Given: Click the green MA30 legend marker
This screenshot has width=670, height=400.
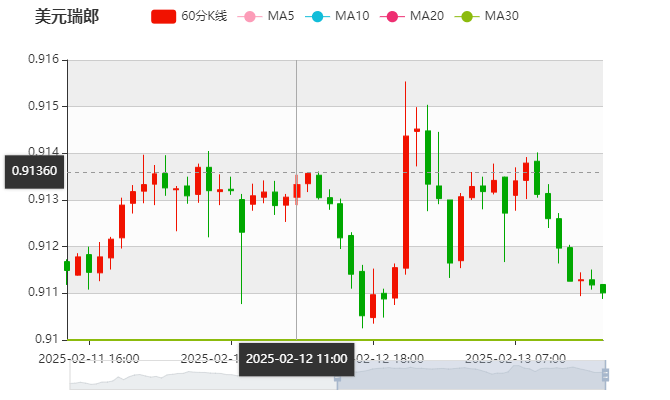Looking at the screenshot, I should 468,17.
